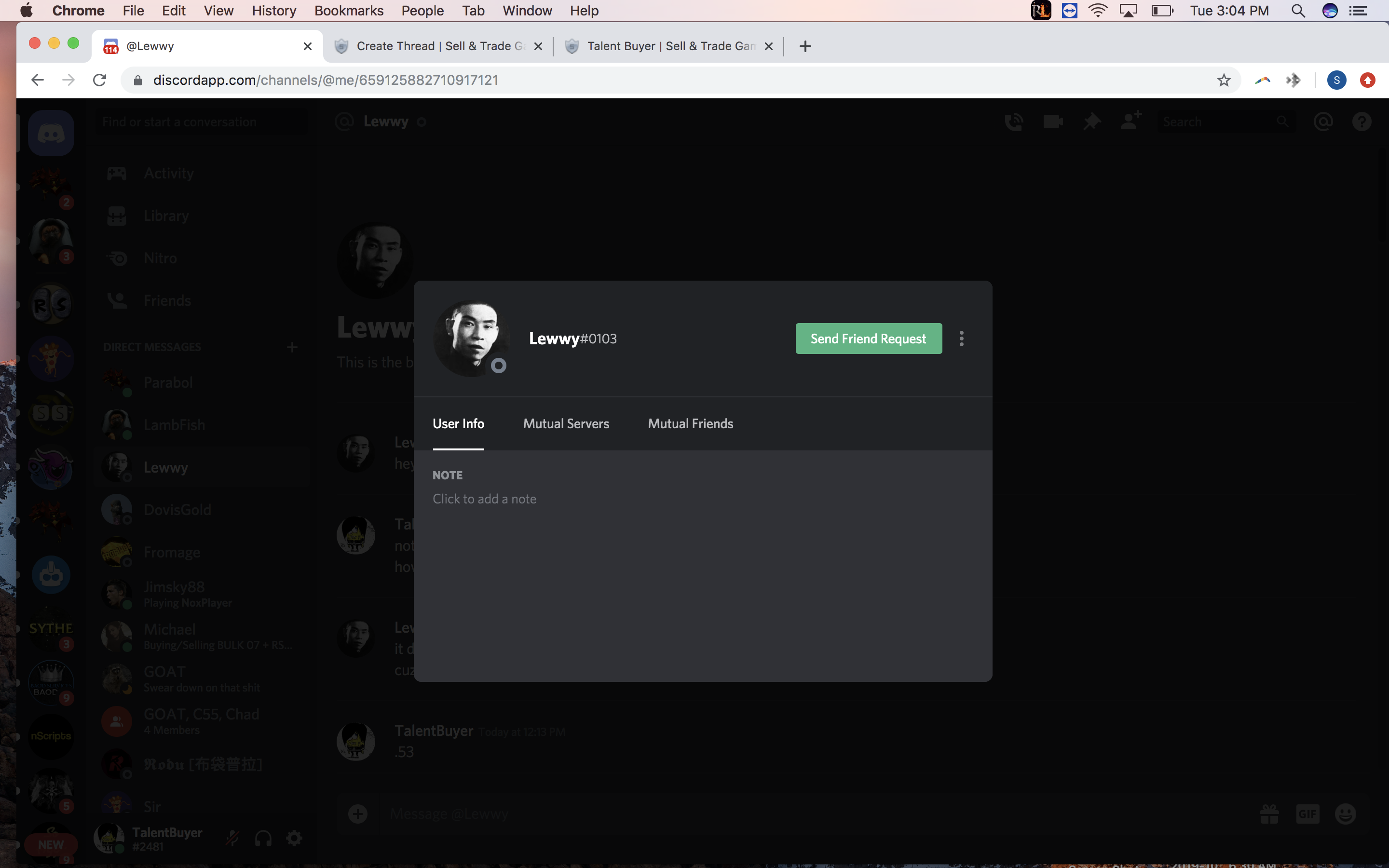Click the attach file plus button
This screenshot has height=868, width=1389.
point(357,814)
